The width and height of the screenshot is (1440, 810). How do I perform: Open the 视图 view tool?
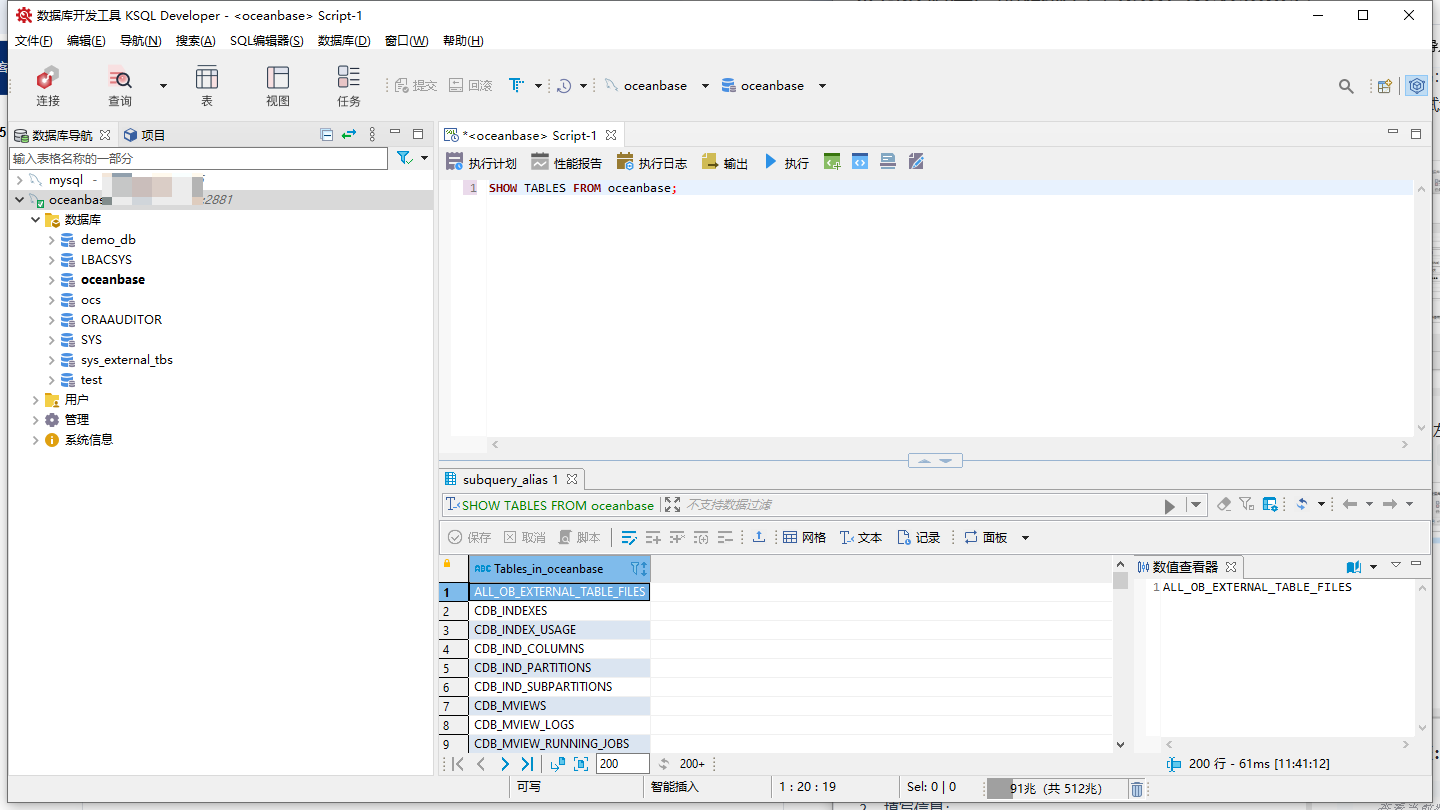[x=278, y=86]
